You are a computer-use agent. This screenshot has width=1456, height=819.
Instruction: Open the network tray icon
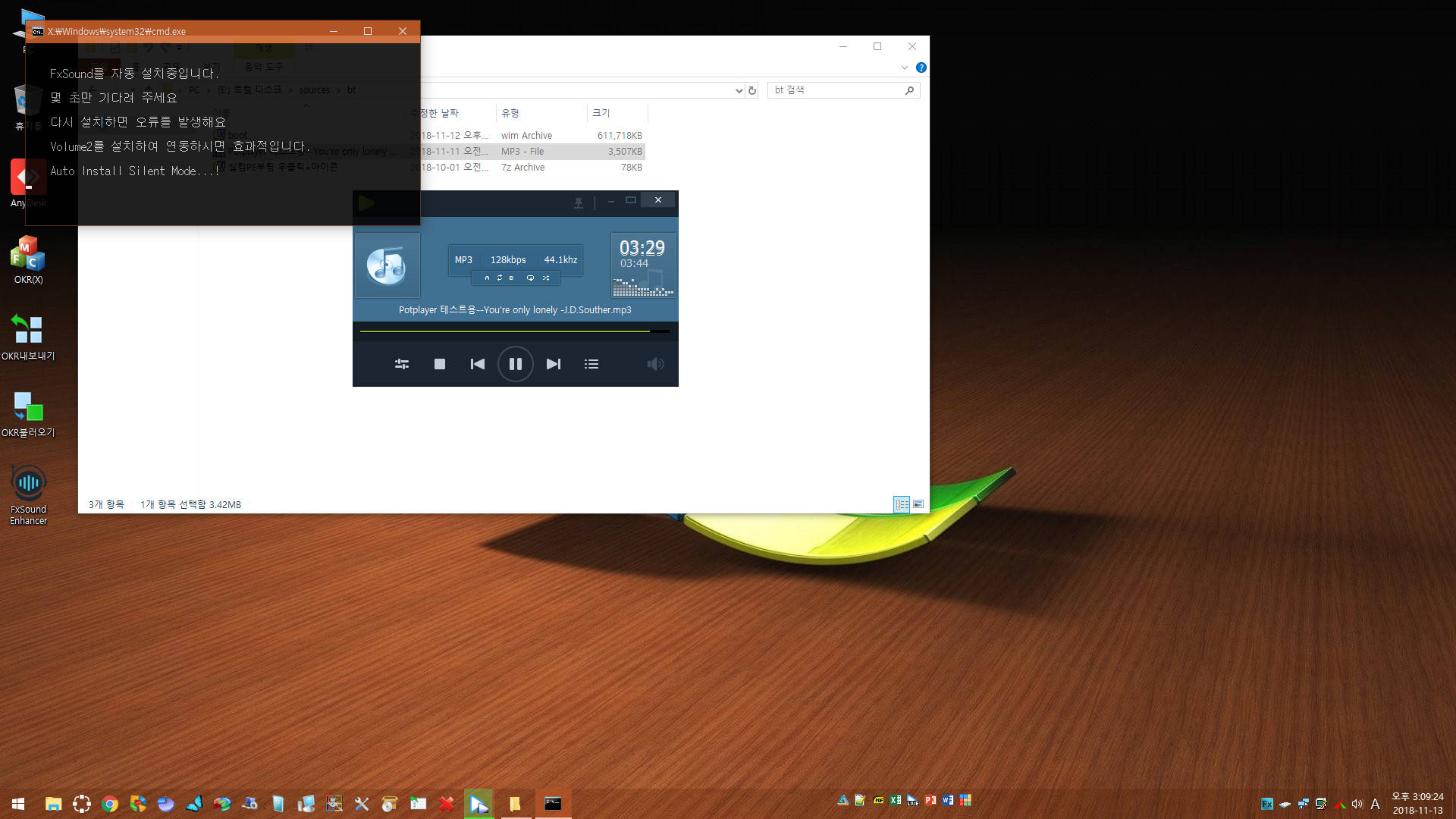click(x=1303, y=804)
